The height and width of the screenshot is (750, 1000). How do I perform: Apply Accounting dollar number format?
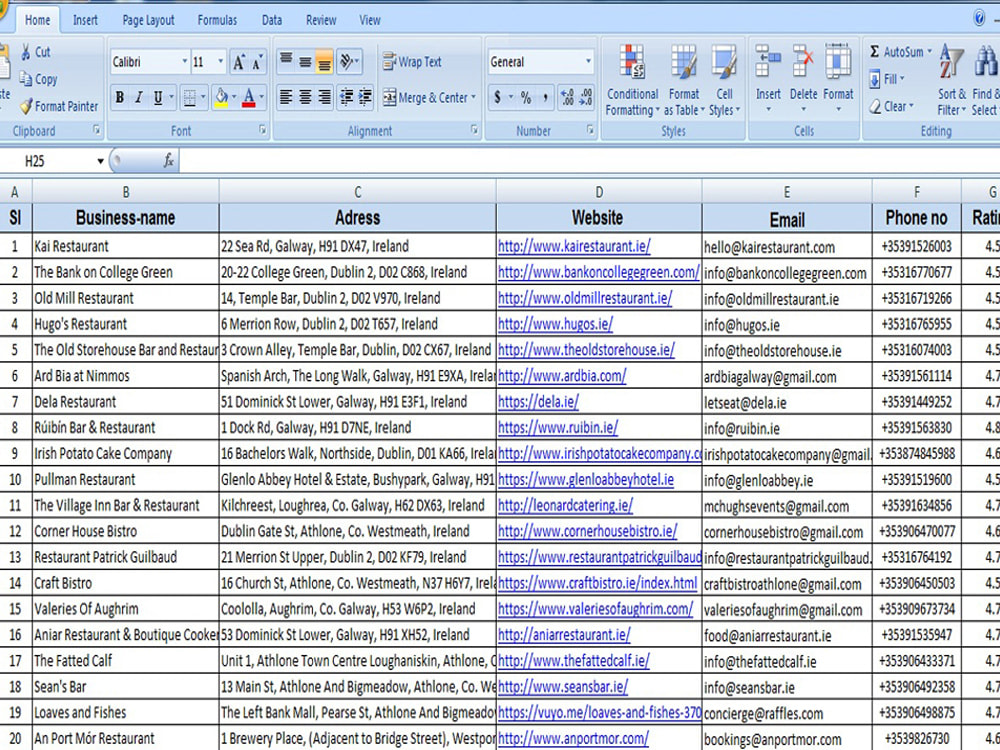pos(497,98)
